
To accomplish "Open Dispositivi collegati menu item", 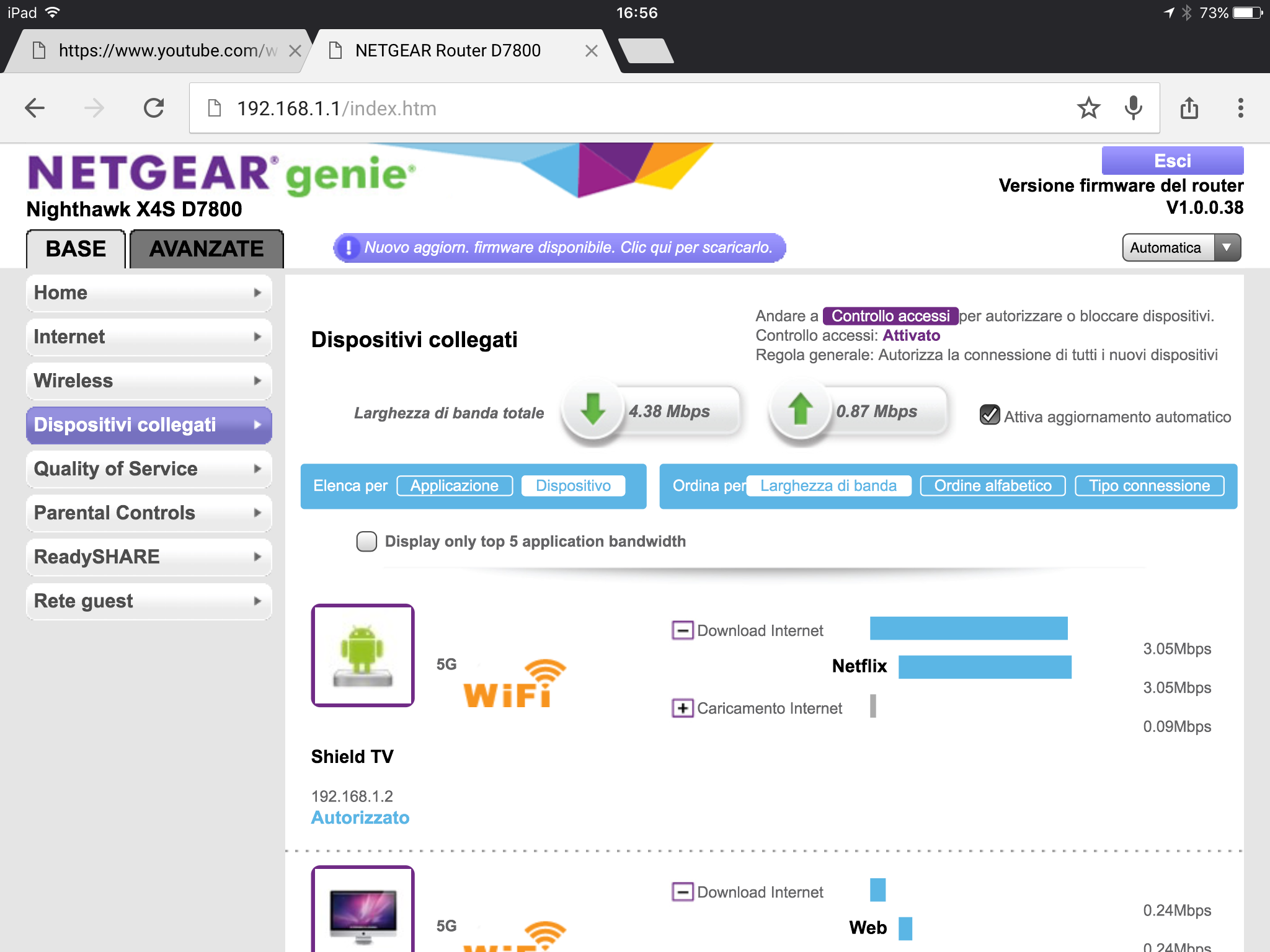I will point(149,425).
